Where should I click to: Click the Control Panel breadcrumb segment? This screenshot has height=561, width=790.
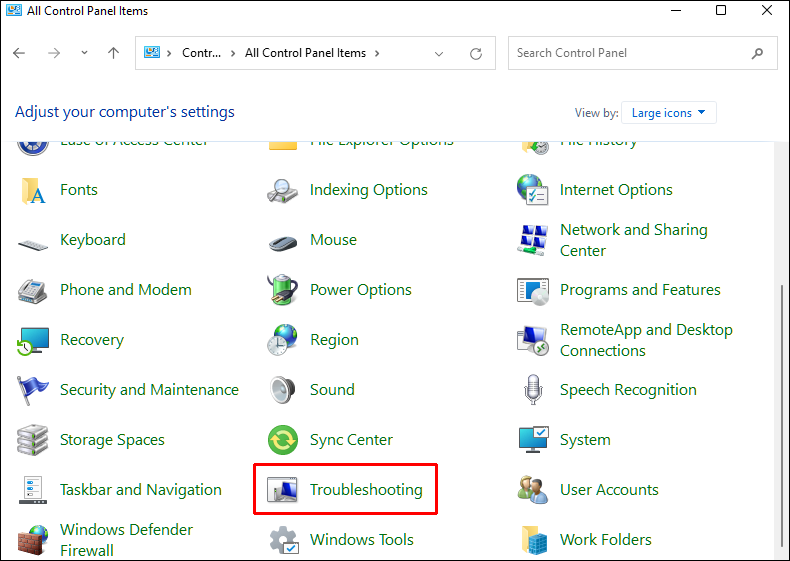pos(201,53)
